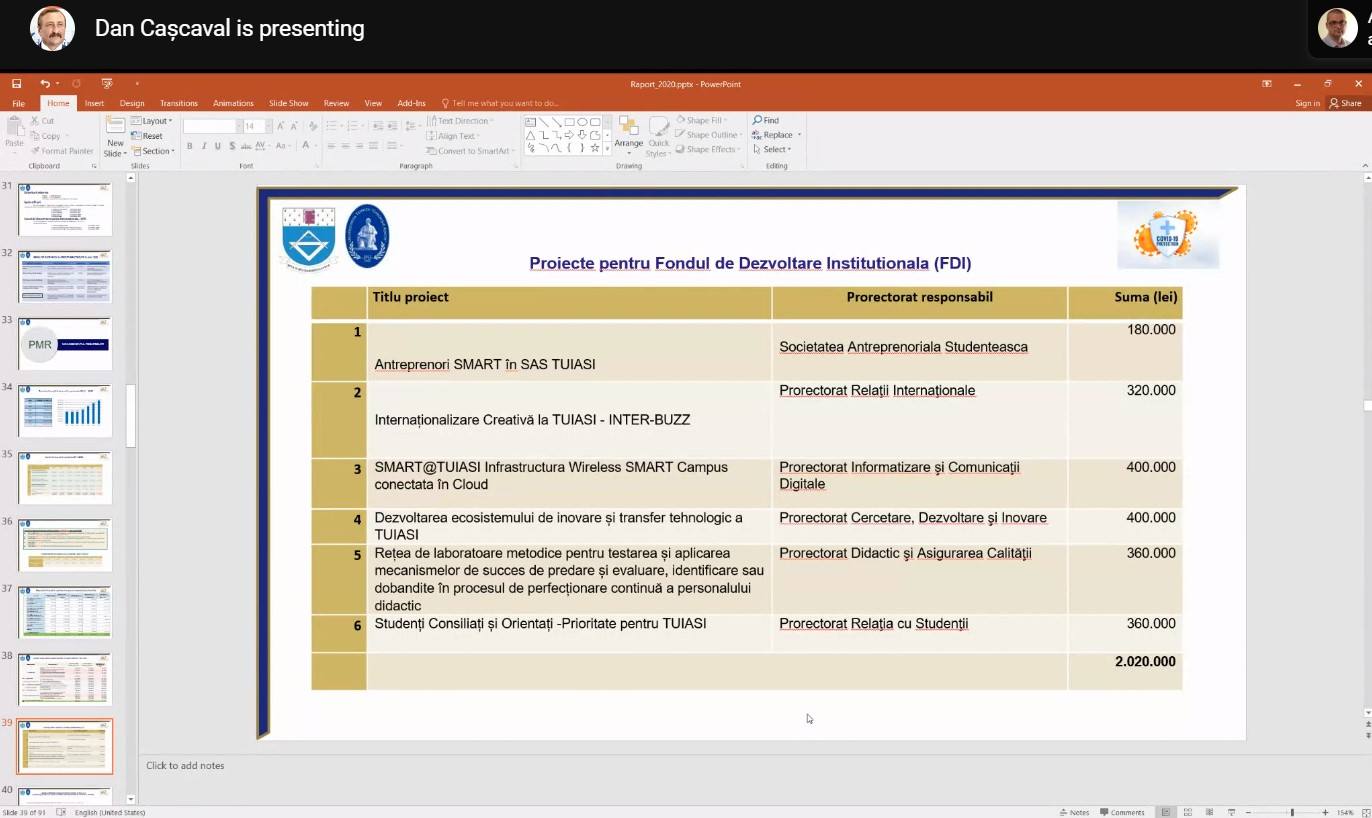Clear all text formatting

pyautogui.click(x=311, y=126)
